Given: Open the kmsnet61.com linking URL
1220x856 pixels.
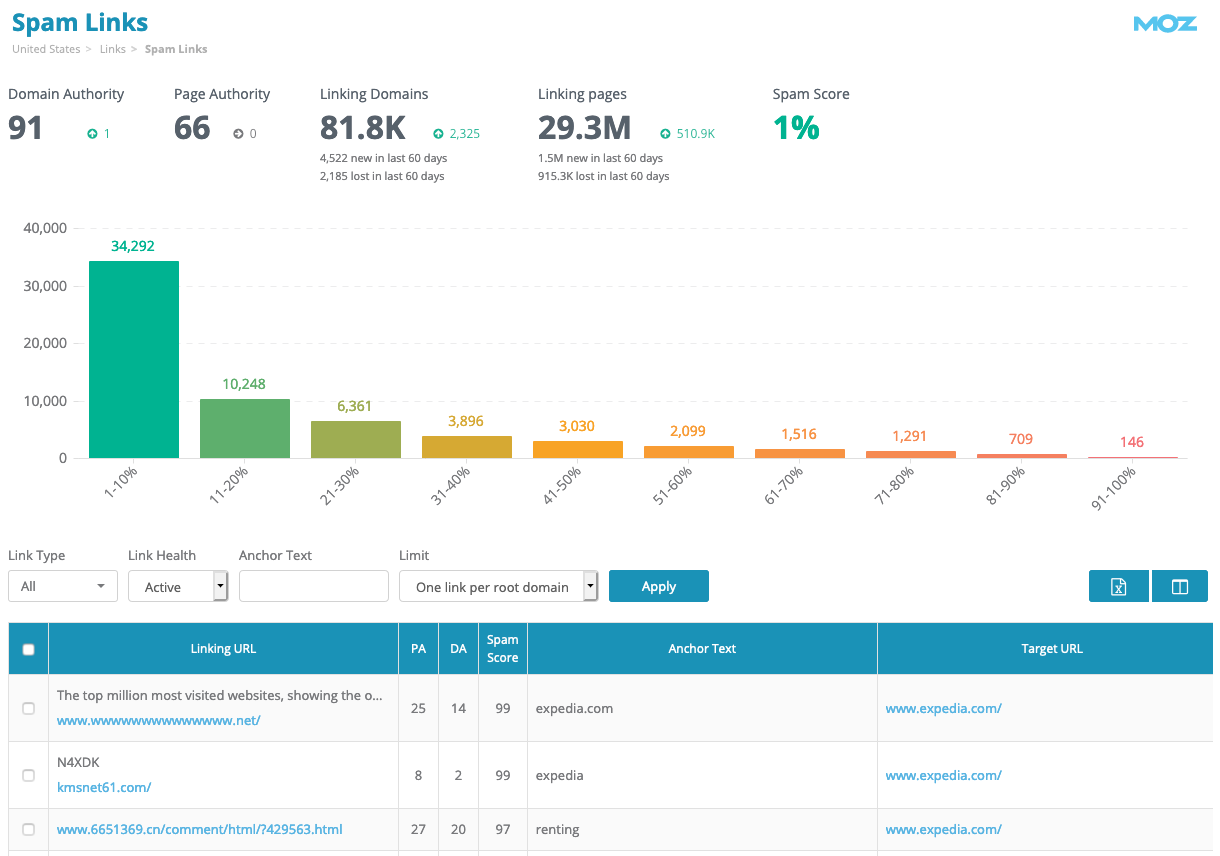Looking at the screenshot, I should [104, 787].
